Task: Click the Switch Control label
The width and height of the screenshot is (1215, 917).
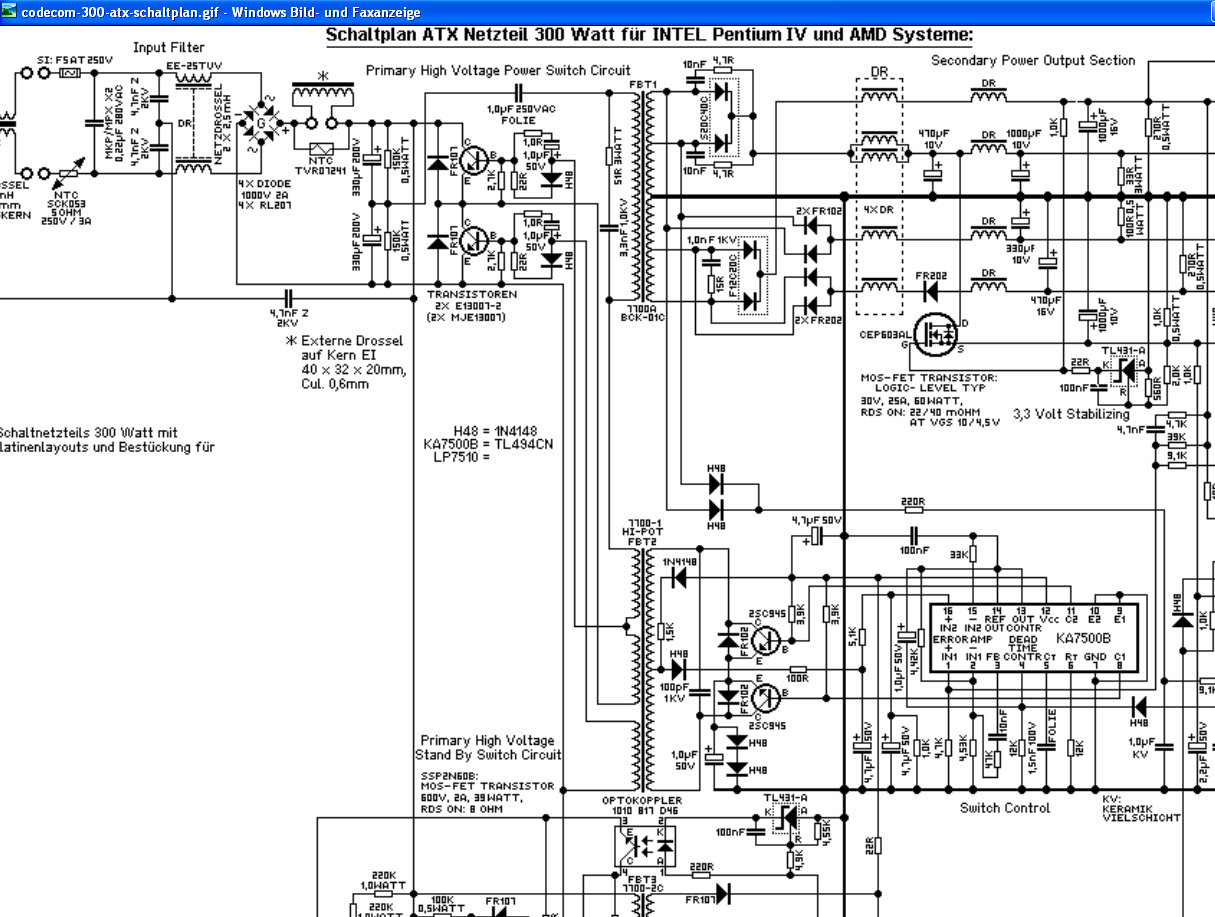Action: point(1005,807)
